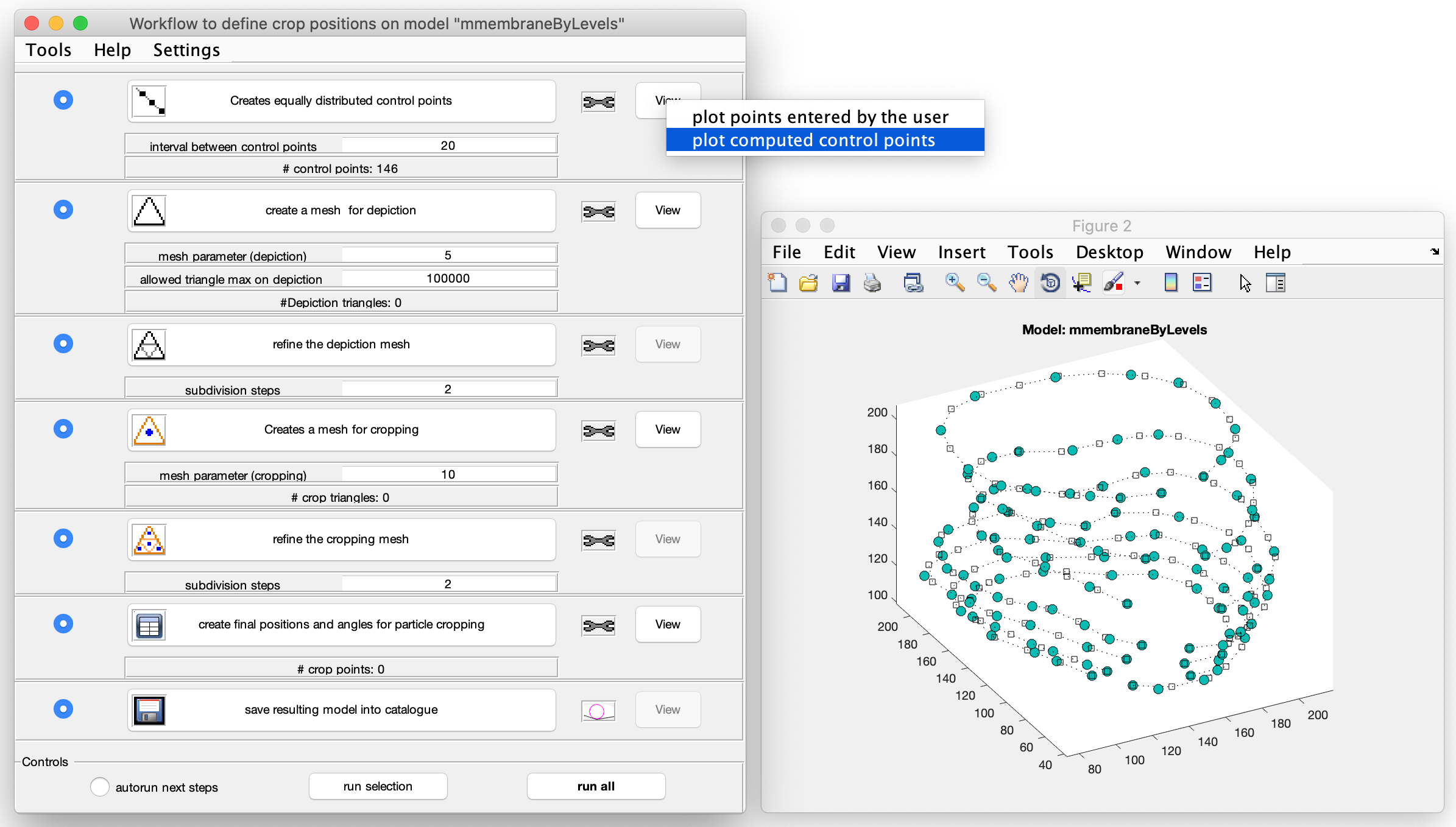Click subdivision steps field under refine cropping mesh
Viewport: 1456px width, 827px height.
448,583
